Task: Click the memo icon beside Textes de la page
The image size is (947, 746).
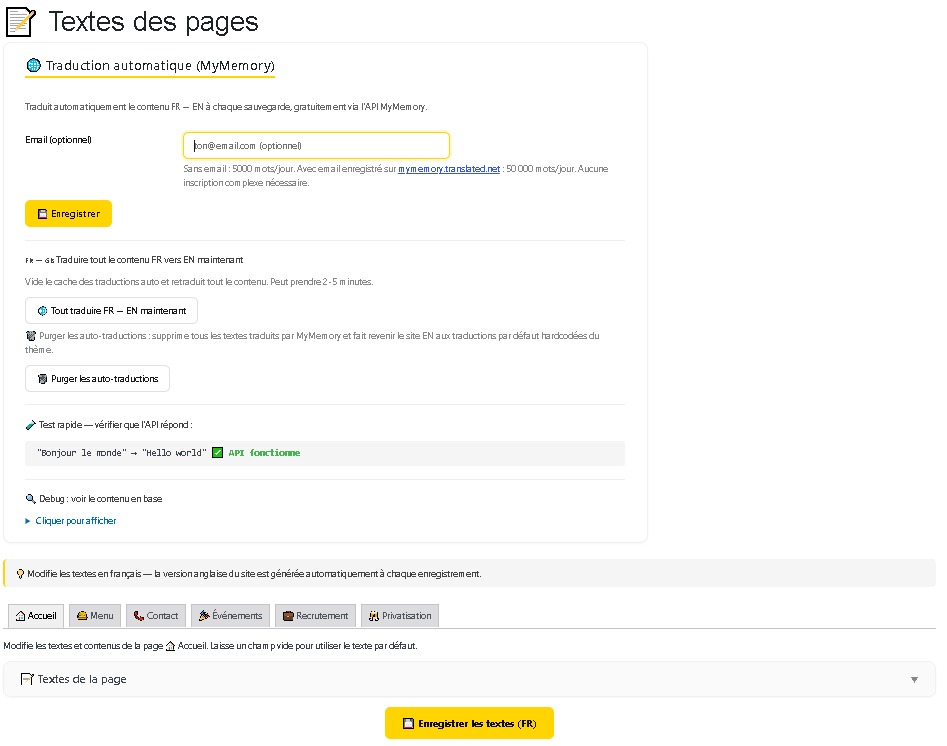Action: point(27,679)
